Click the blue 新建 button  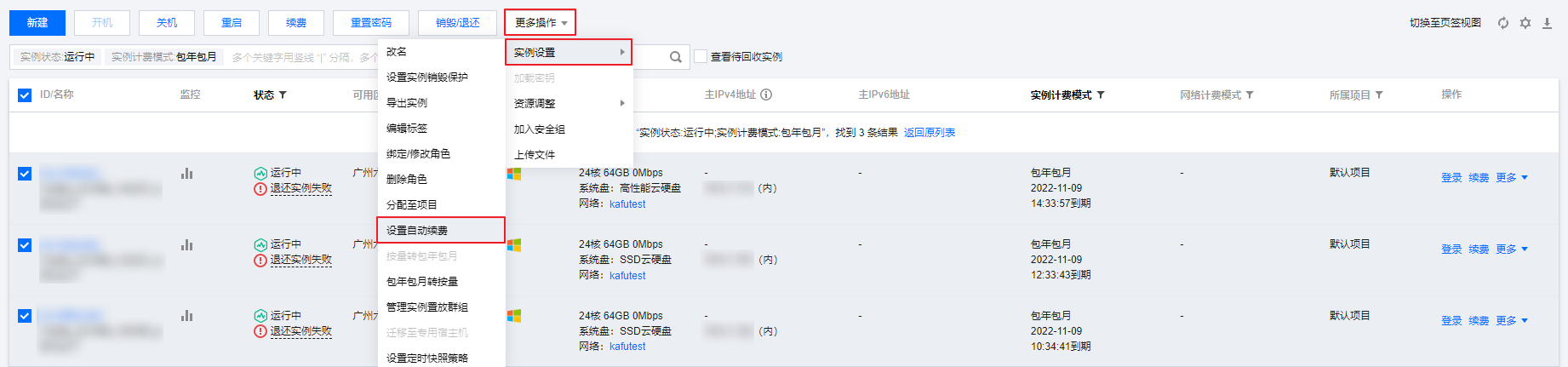(37, 22)
